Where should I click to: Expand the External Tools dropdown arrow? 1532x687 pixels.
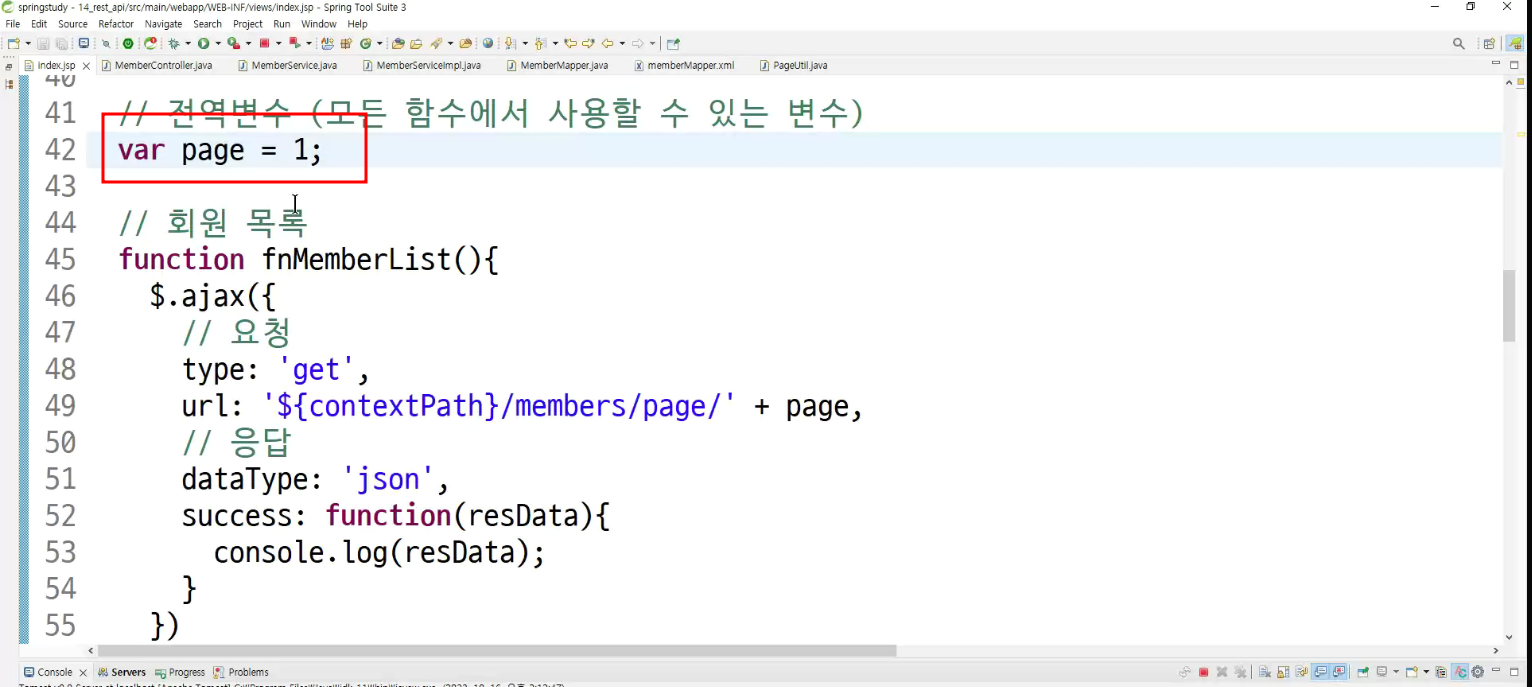pyautogui.click(x=249, y=44)
